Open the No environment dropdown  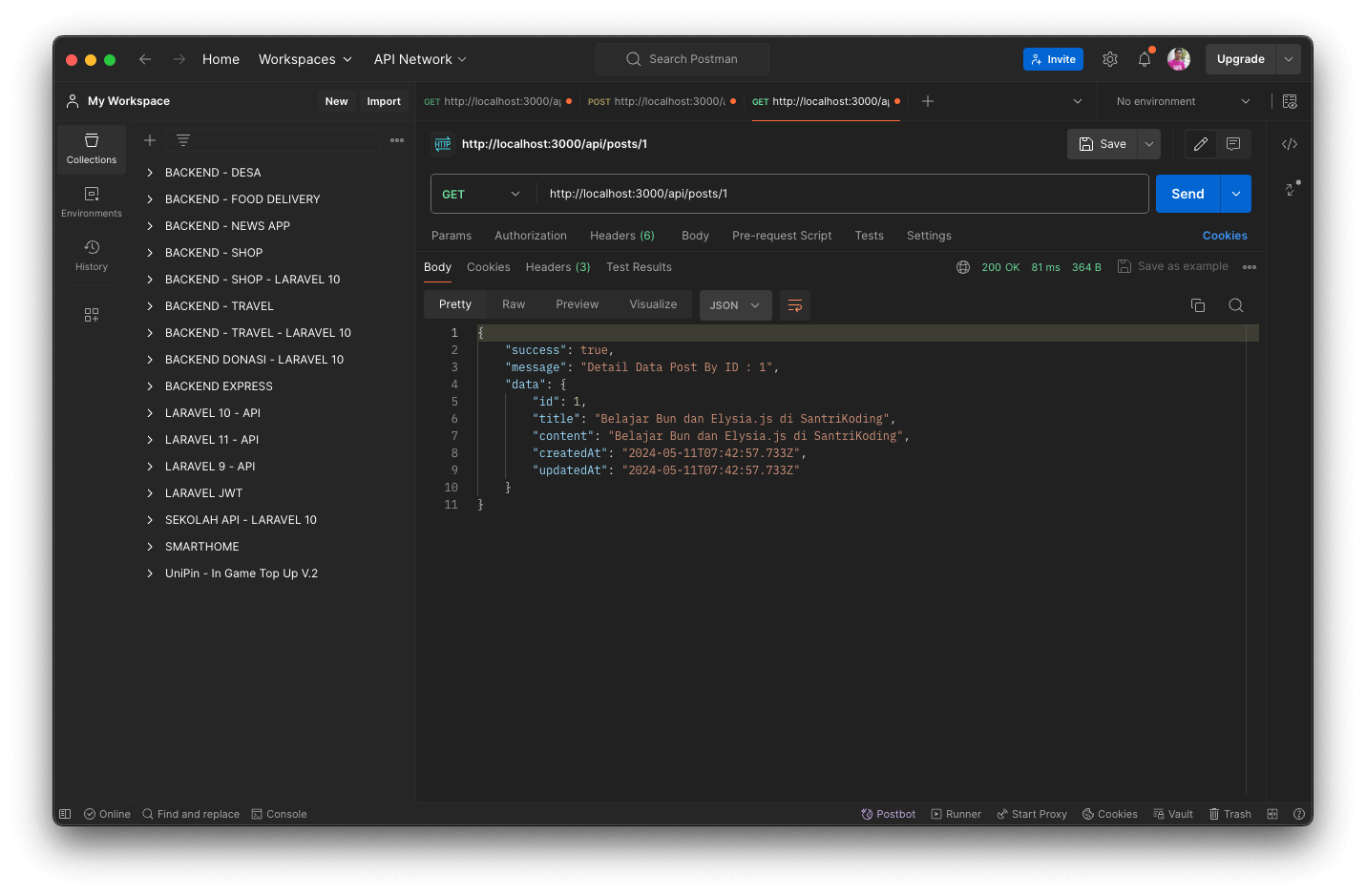[1182, 101]
